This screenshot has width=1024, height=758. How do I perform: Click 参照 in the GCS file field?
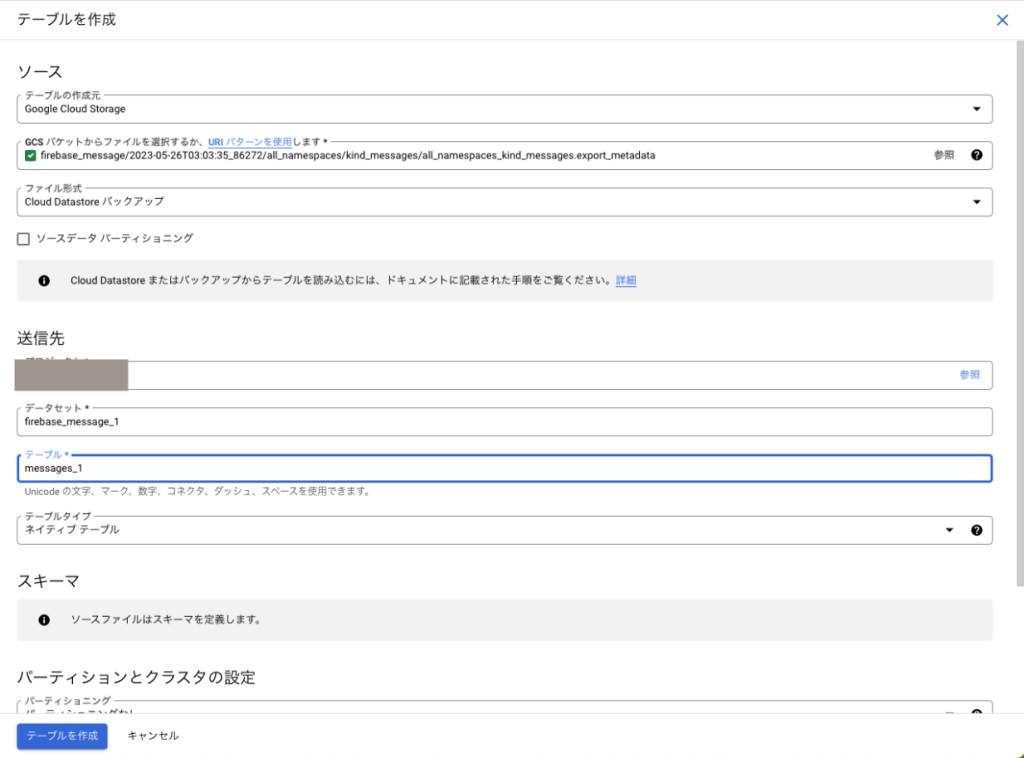coord(944,155)
